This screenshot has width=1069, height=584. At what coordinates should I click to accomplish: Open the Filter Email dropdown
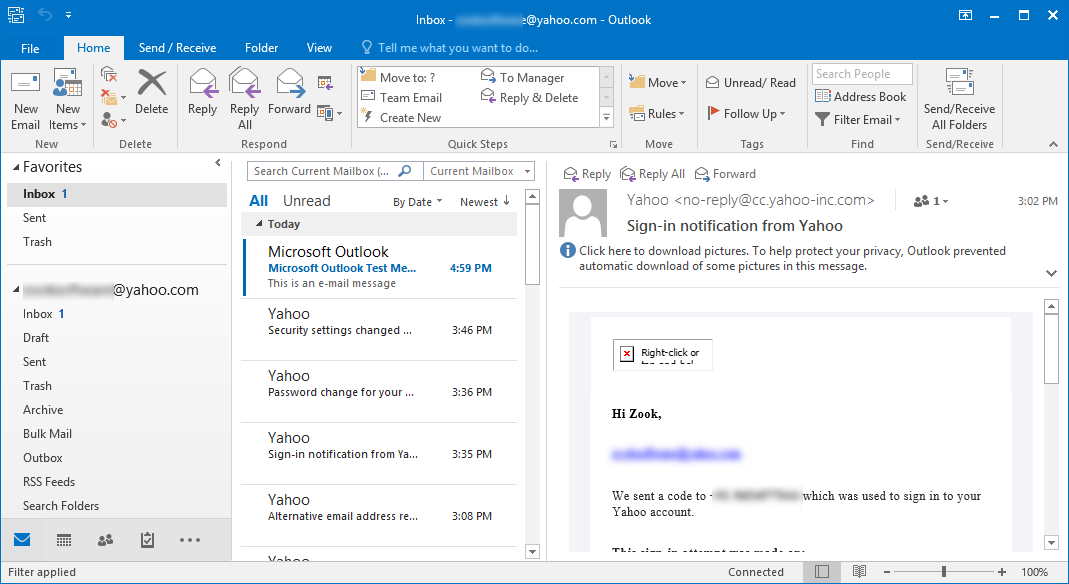(858, 119)
